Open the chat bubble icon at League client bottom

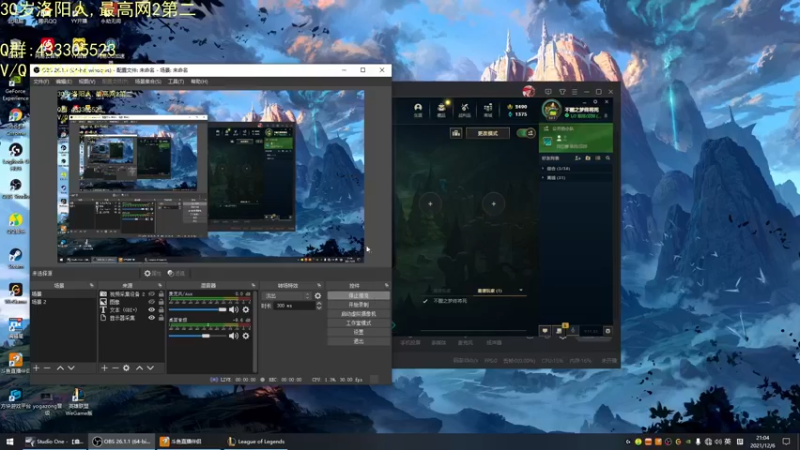545,331
